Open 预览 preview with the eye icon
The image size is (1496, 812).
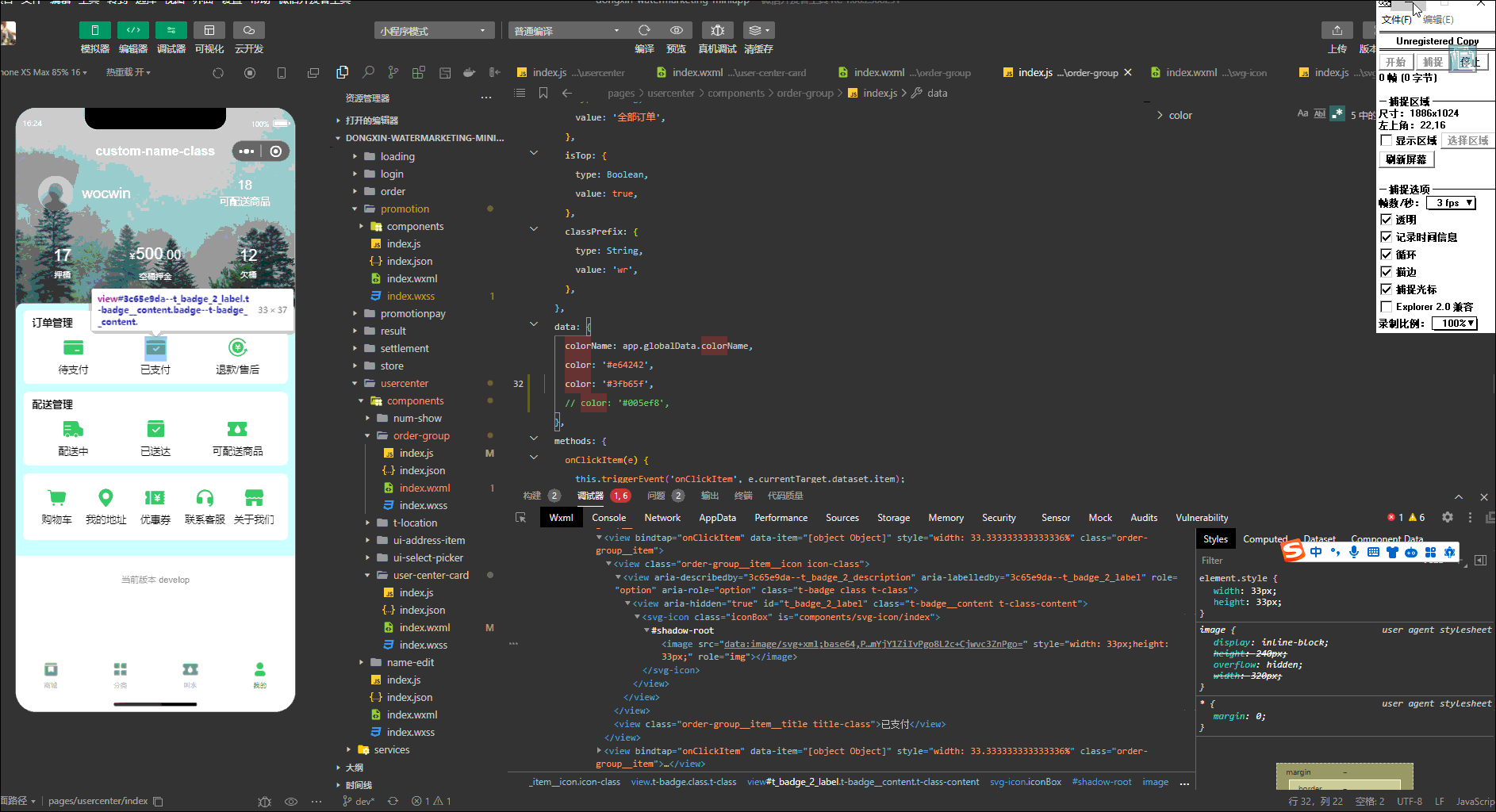[676, 30]
